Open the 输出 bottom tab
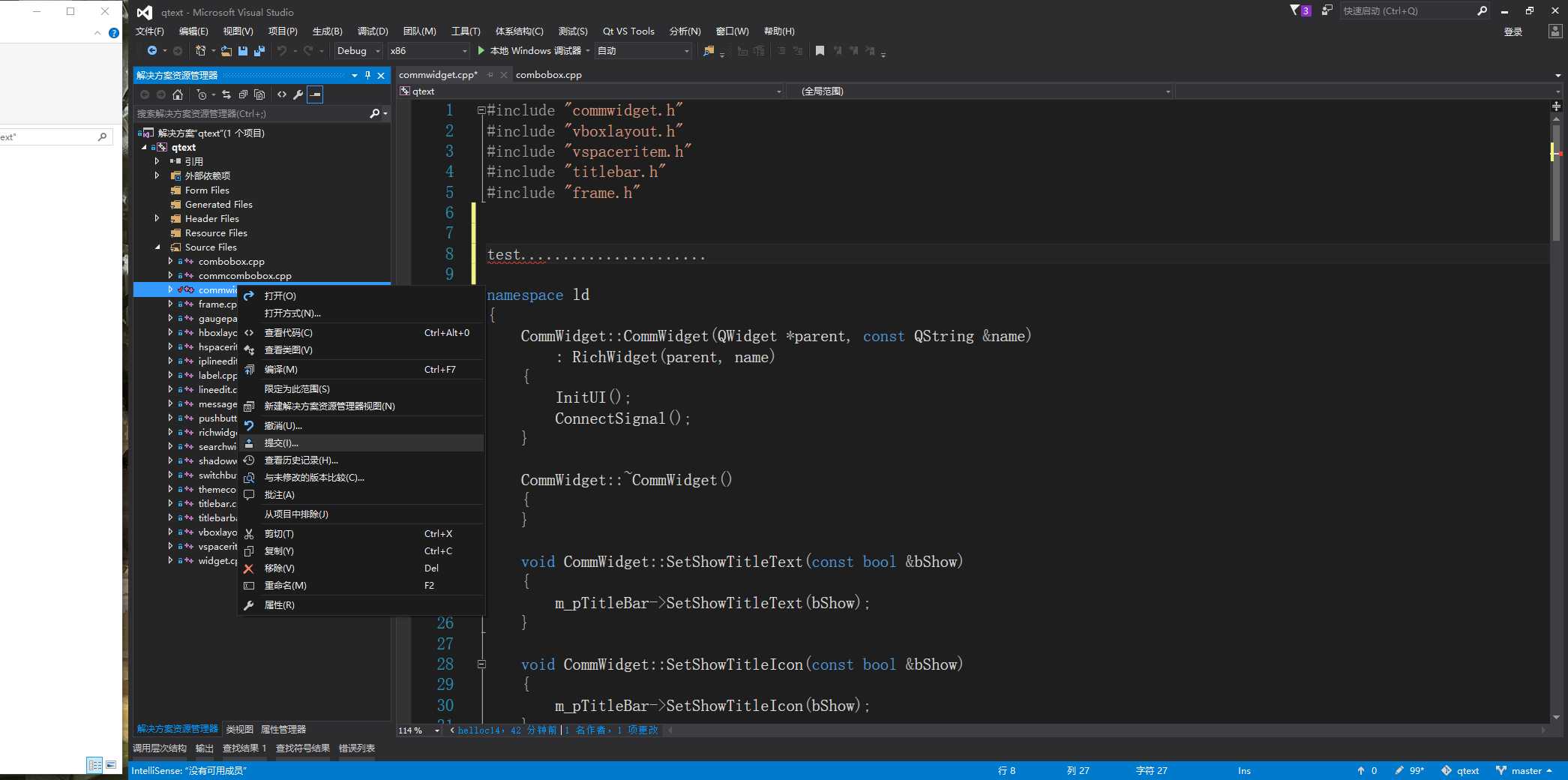Screen dimensions: 1568x780 (205, 748)
